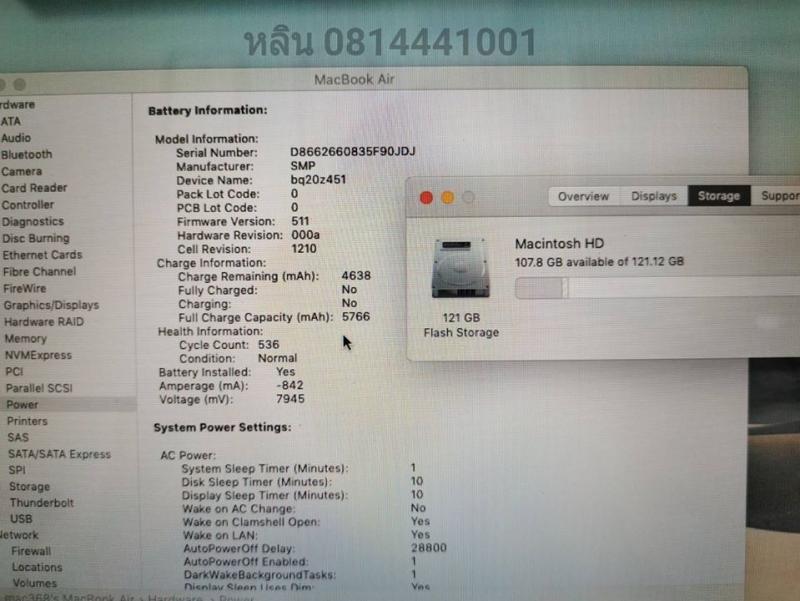Click the Battery Information heading
Screen dimensions: 800x601
(208, 110)
